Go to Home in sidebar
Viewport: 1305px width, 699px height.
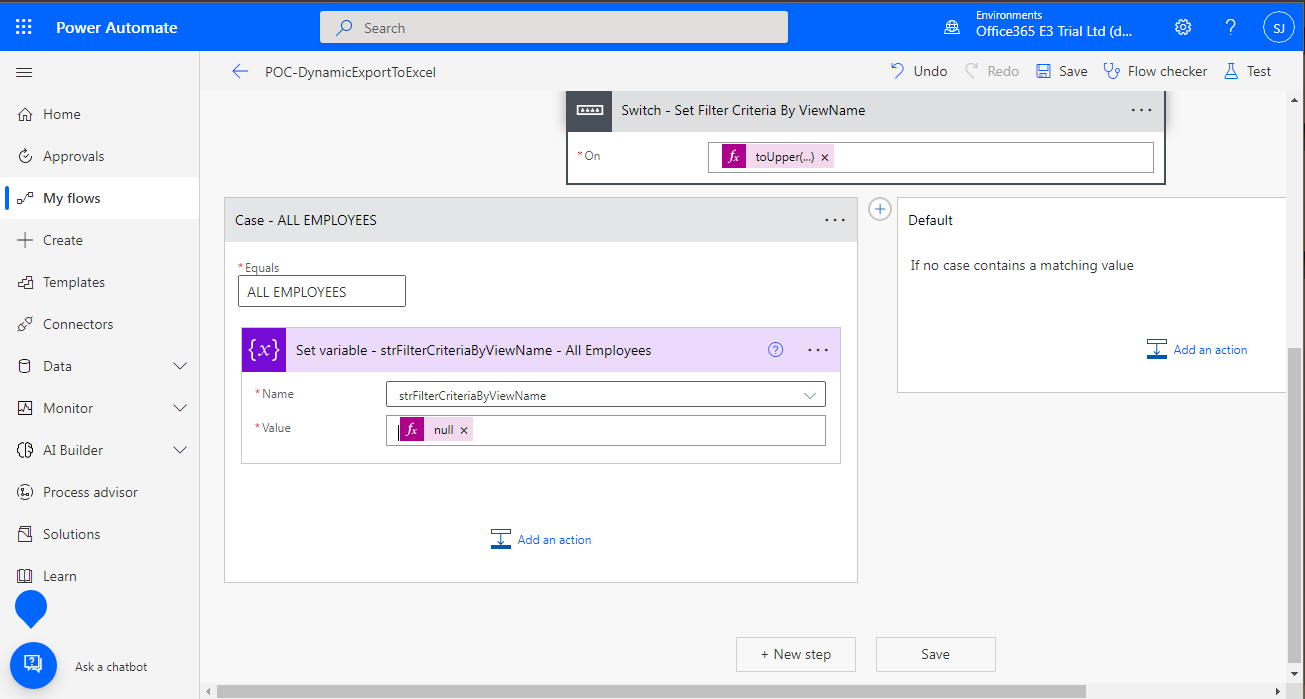(100, 114)
